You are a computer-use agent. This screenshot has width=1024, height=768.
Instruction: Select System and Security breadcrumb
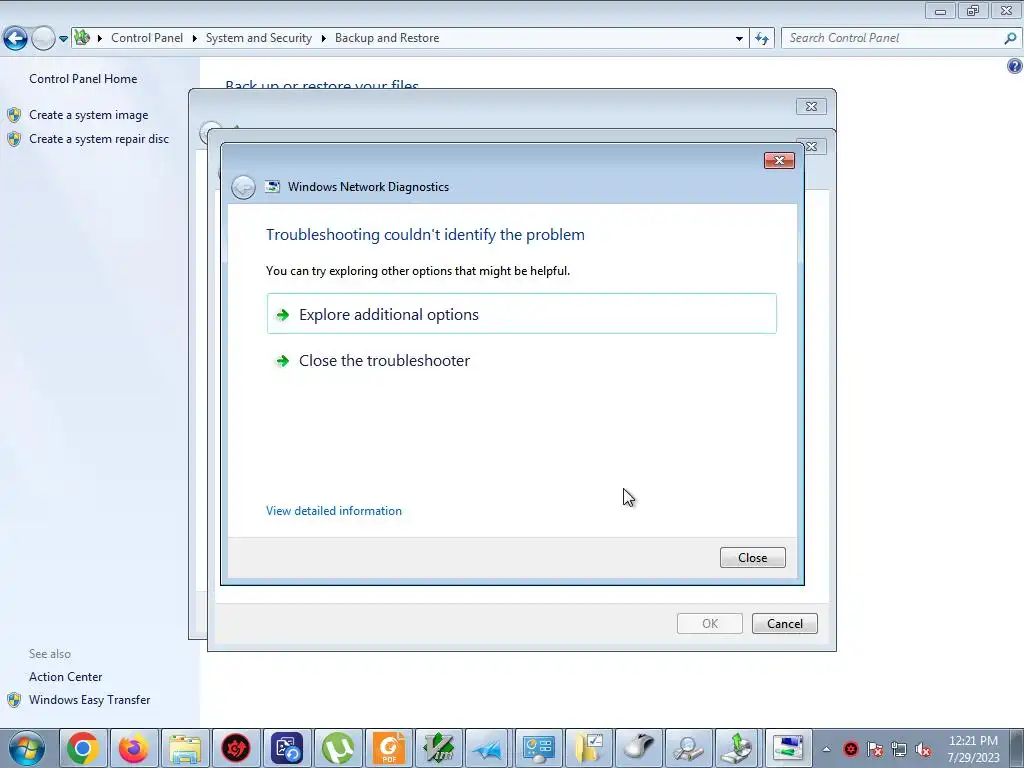click(259, 38)
